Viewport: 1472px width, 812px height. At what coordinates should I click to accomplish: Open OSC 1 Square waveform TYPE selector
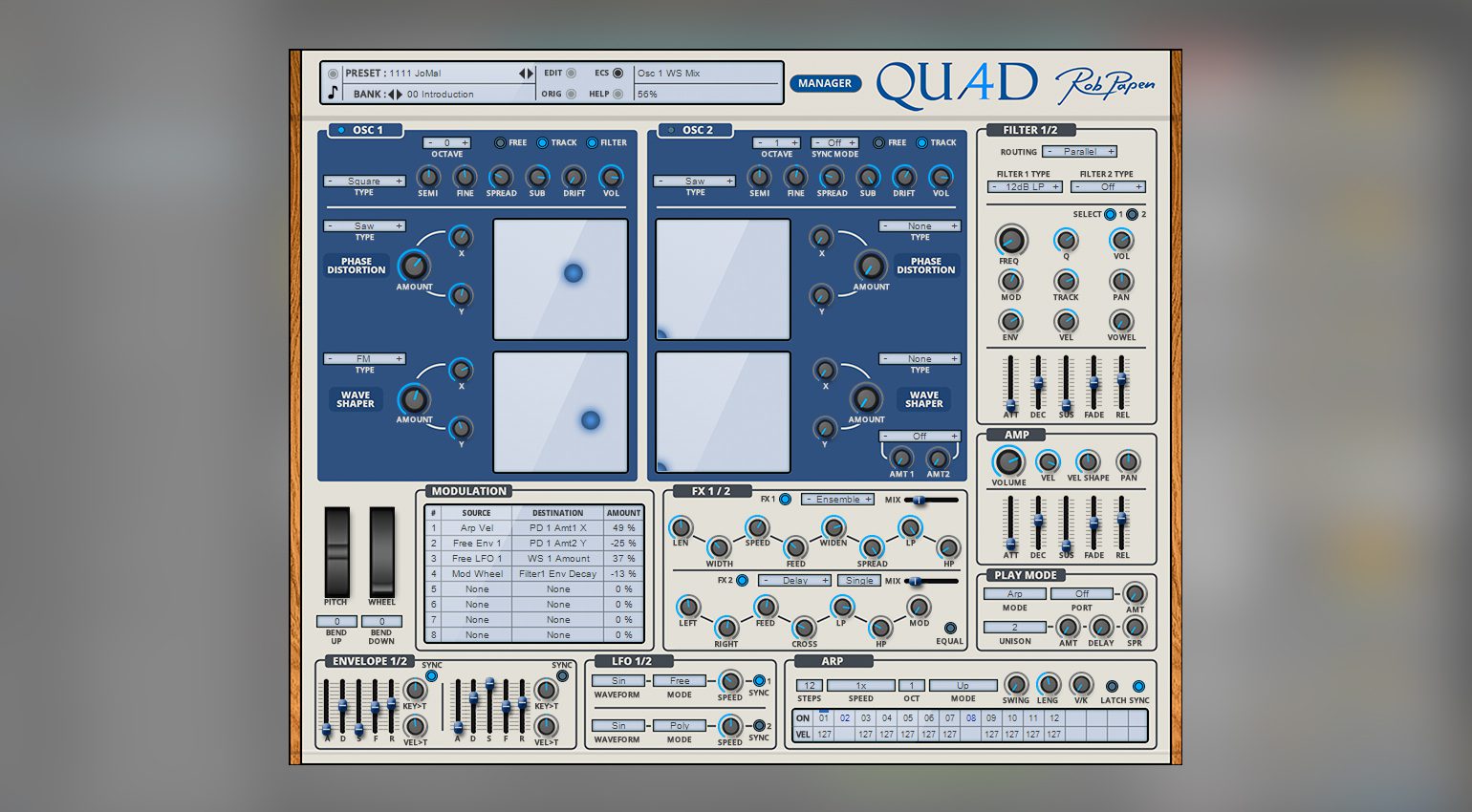pyautogui.click(x=364, y=181)
